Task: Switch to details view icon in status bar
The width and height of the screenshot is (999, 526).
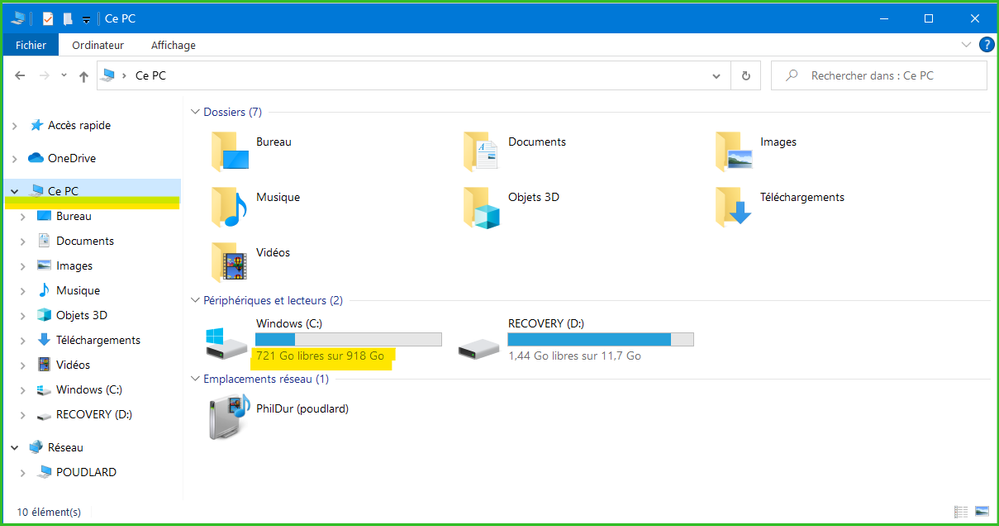Action: coord(961,511)
